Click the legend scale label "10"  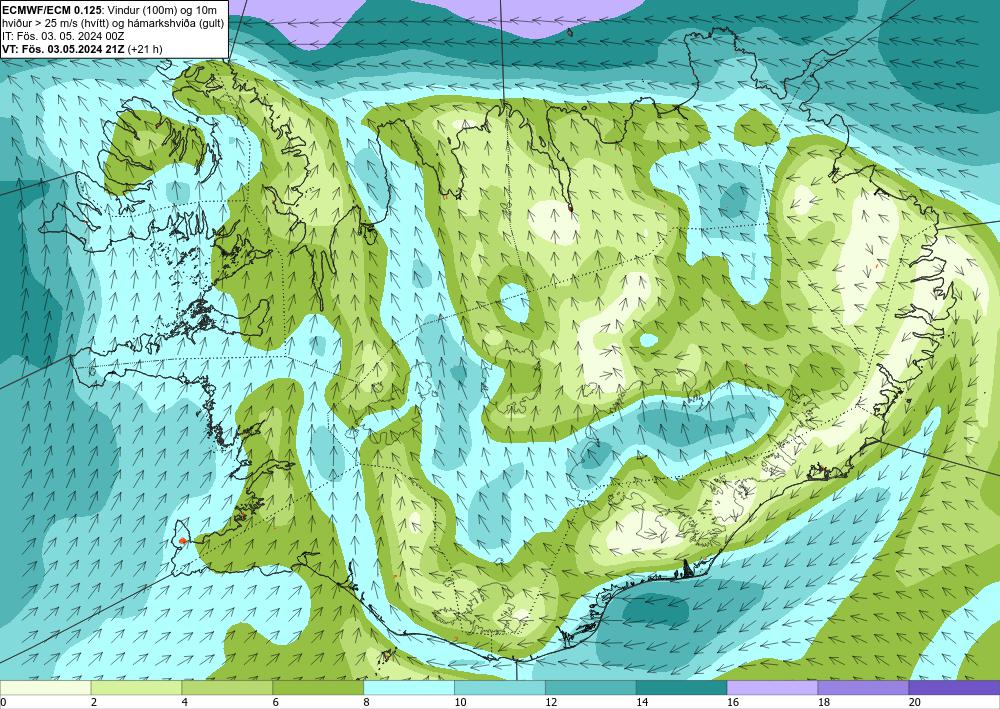[460, 703]
